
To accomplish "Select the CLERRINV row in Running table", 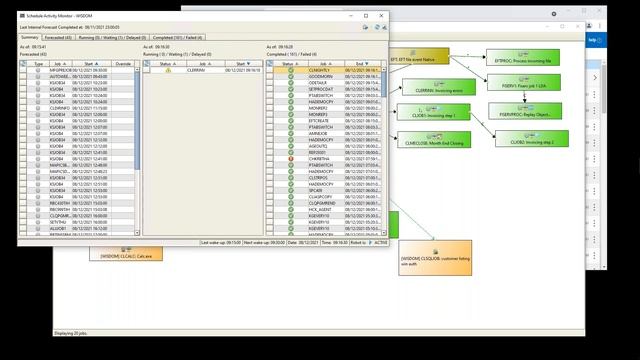I will 202,70.
